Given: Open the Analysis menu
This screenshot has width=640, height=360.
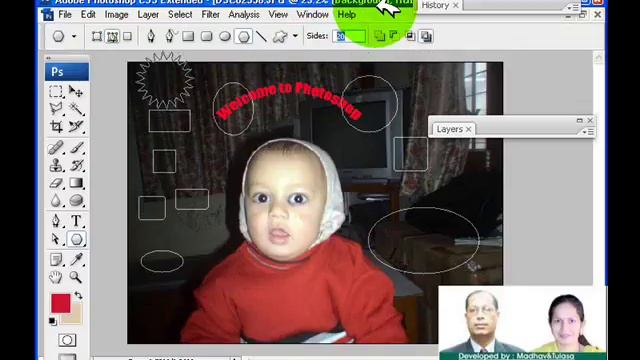Looking at the screenshot, I should pos(244,15).
